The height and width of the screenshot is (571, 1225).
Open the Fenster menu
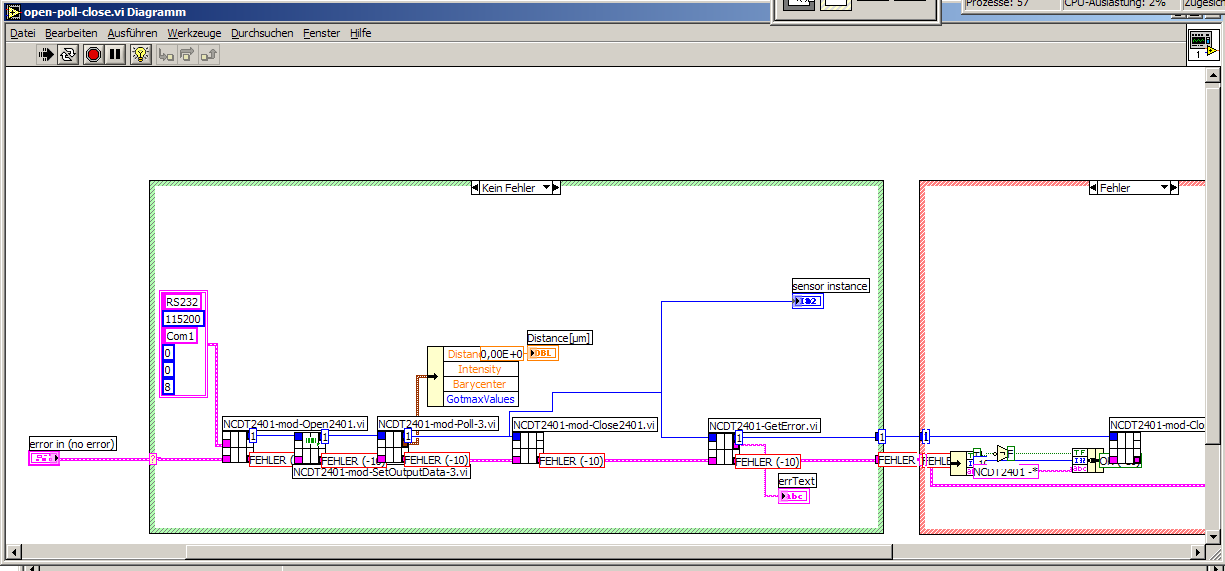(x=322, y=33)
